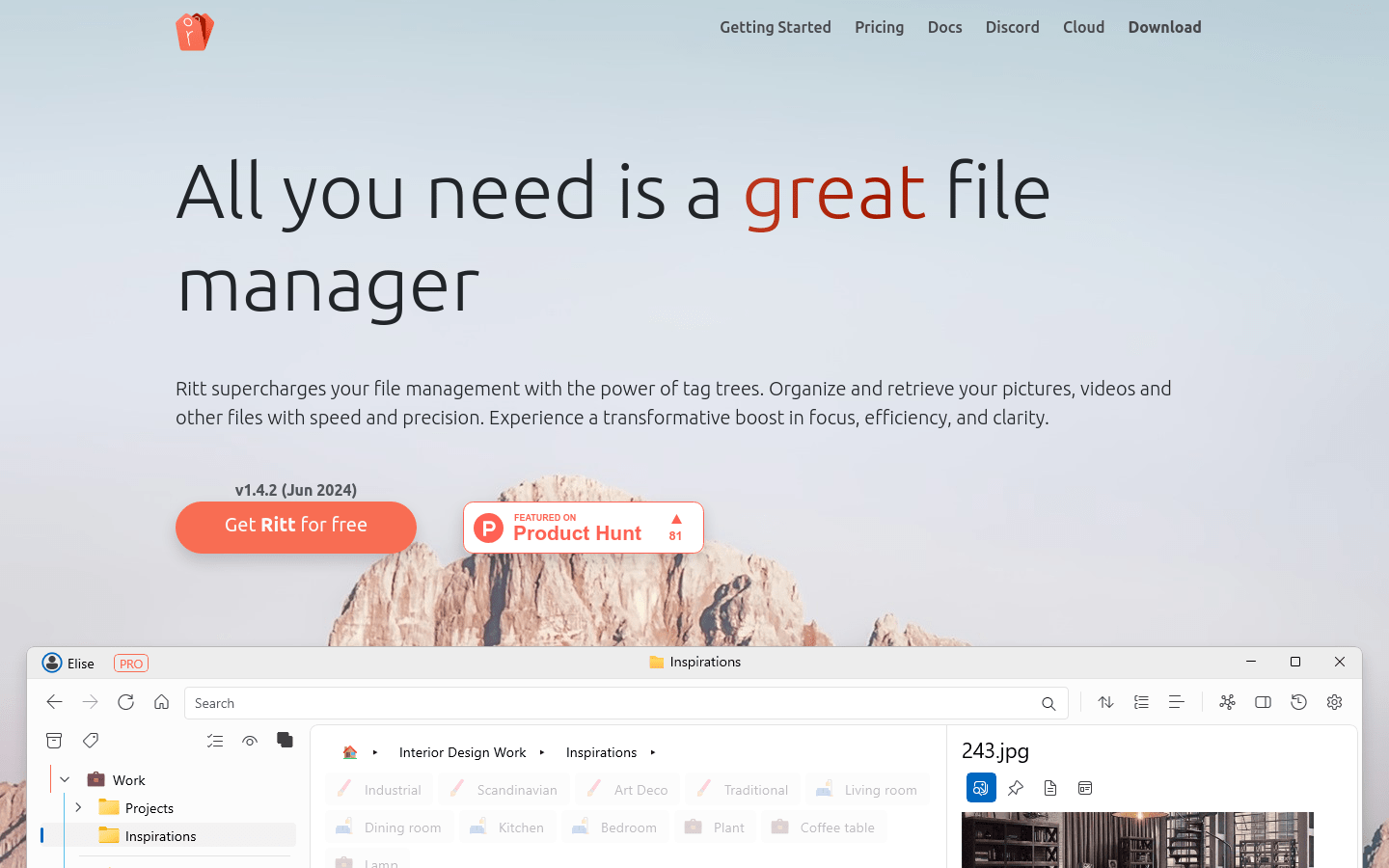Viewport: 1389px width, 868px height.
Task: Click the tag icon in the sidebar
Action: [x=91, y=741]
